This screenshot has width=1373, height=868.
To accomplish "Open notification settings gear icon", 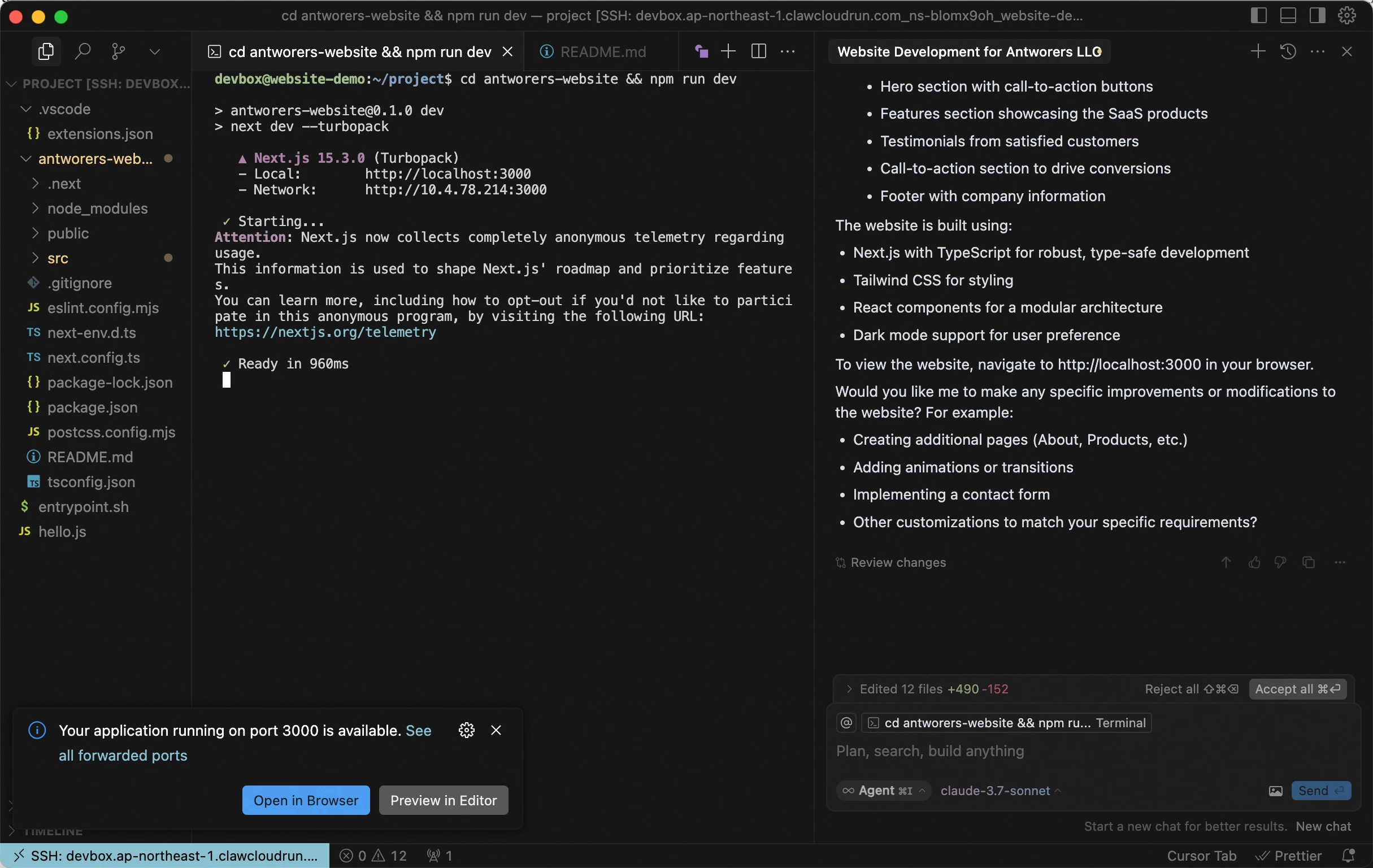I will pyautogui.click(x=466, y=730).
